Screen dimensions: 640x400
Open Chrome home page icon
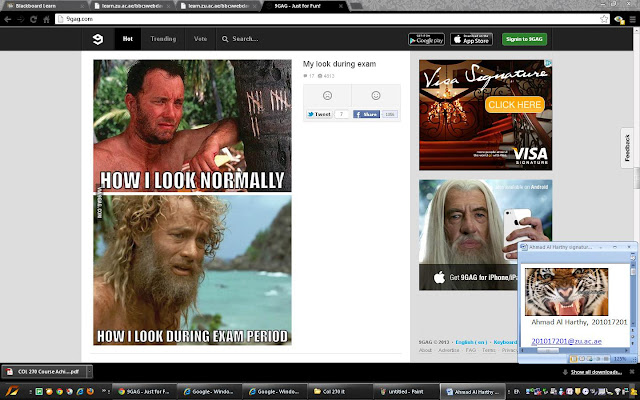point(47,19)
